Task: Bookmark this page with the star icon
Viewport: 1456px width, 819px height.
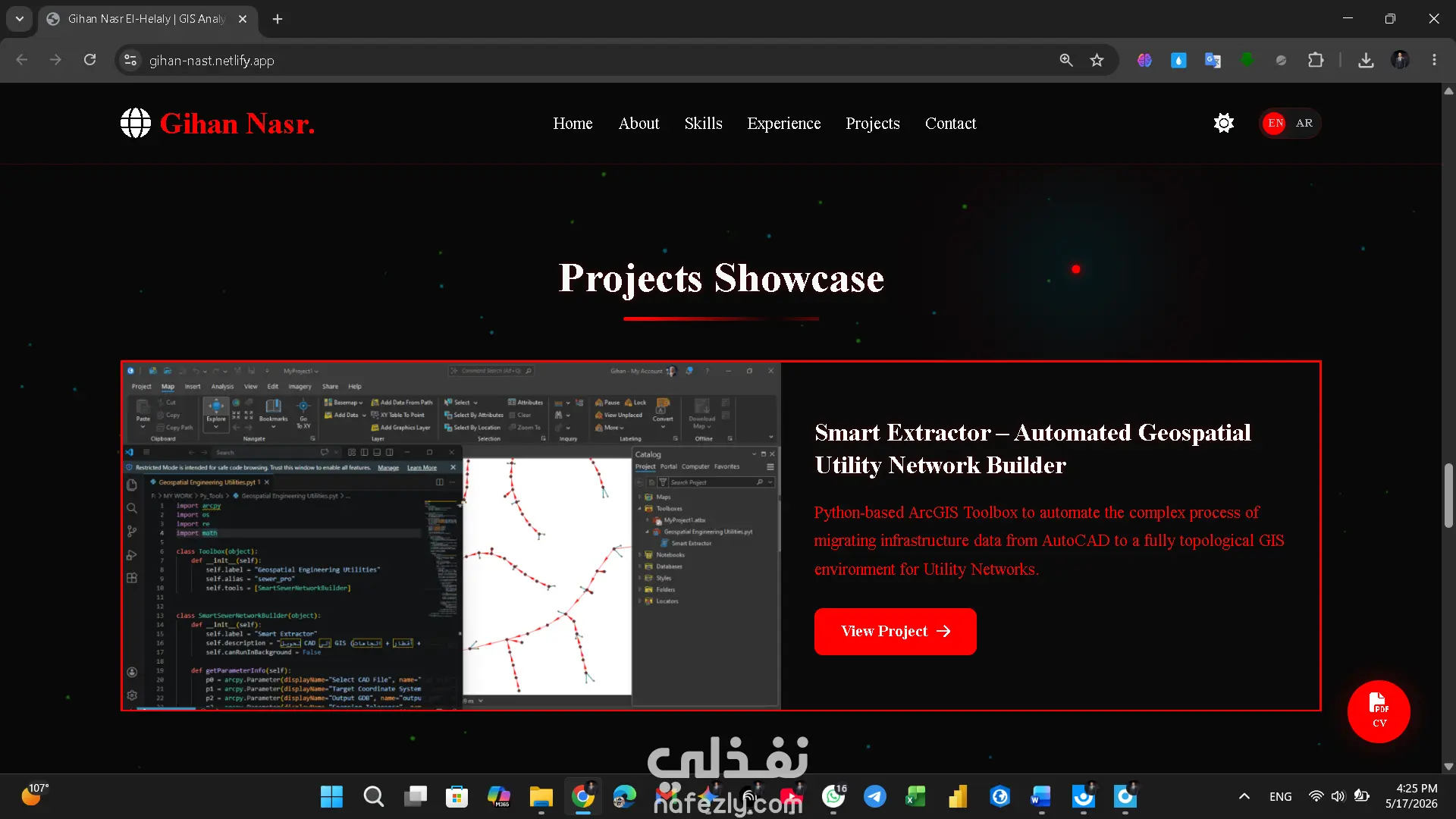Action: pyautogui.click(x=1097, y=60)
